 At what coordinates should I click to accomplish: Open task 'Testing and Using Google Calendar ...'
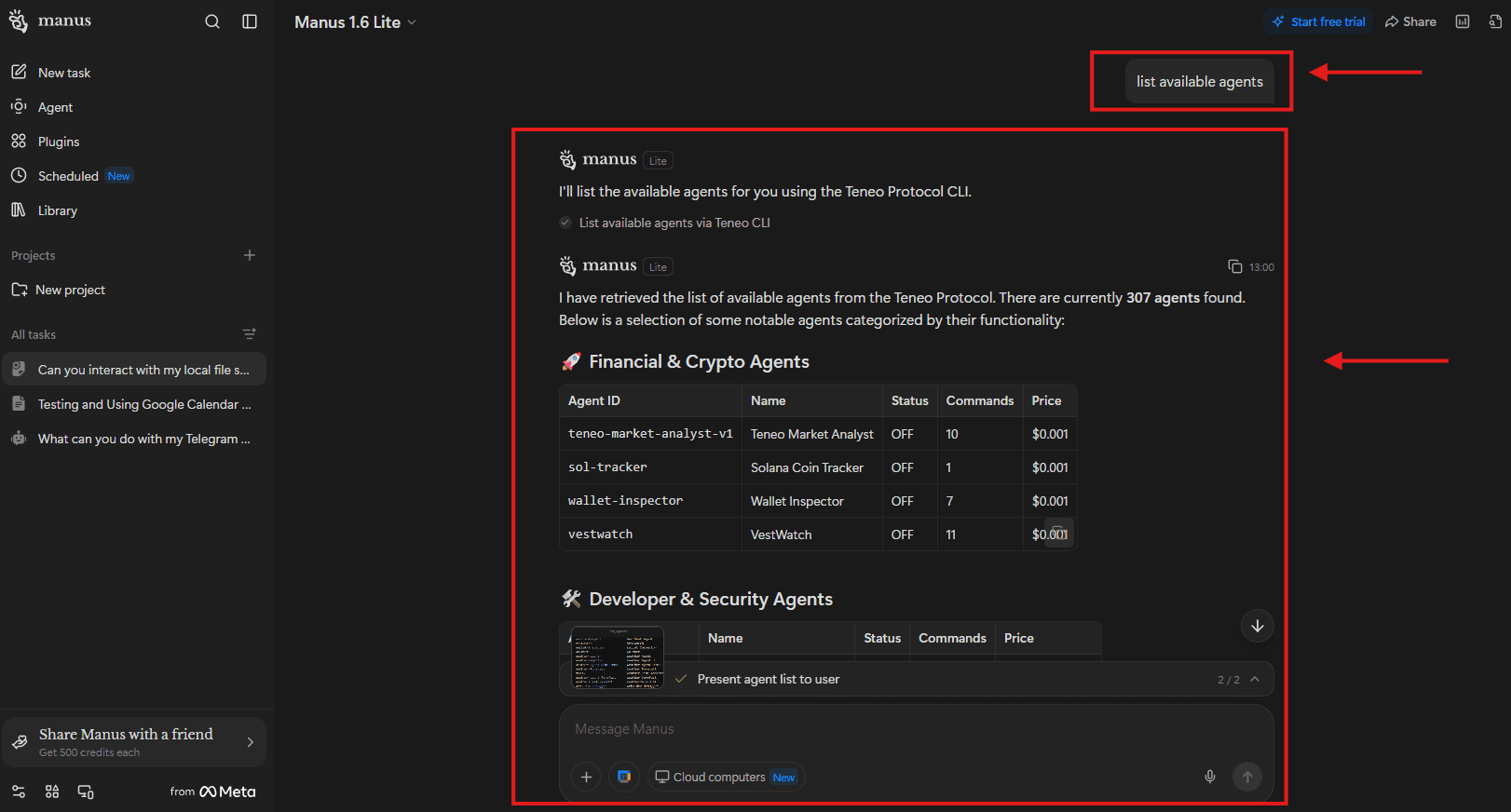[x=134, y=404]
